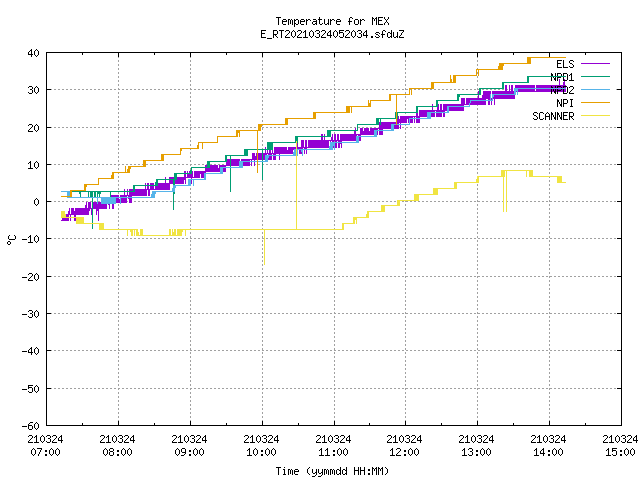
Task: Click the y-axis tick label '20'
Action: point(33,128)
